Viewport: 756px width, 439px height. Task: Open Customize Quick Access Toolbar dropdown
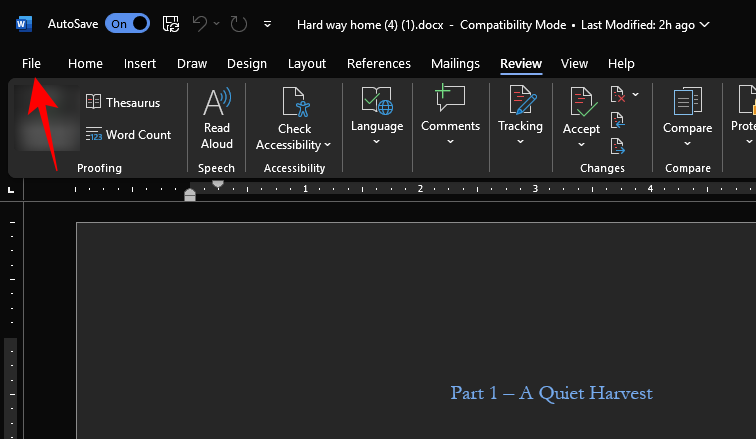[267, 23]
